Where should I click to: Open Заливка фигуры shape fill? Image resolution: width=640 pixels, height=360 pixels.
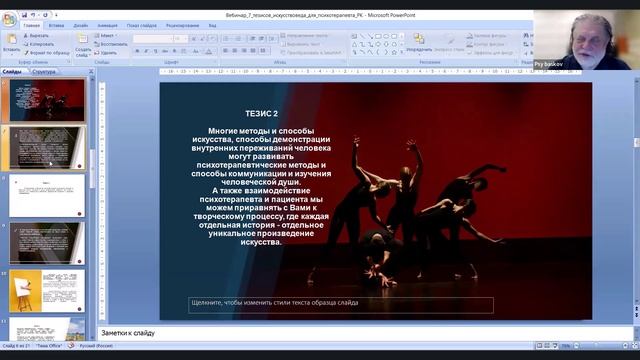(x=487, y=36)
